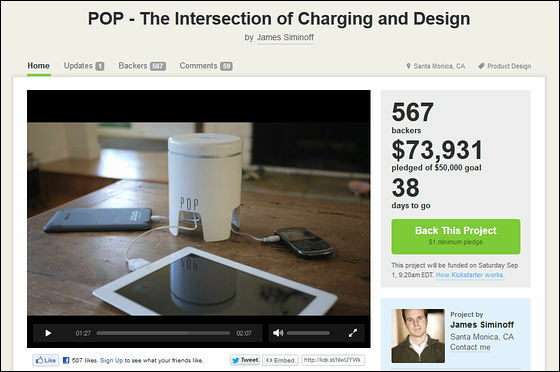Open video in fullscreen mode

coord(353,333)
